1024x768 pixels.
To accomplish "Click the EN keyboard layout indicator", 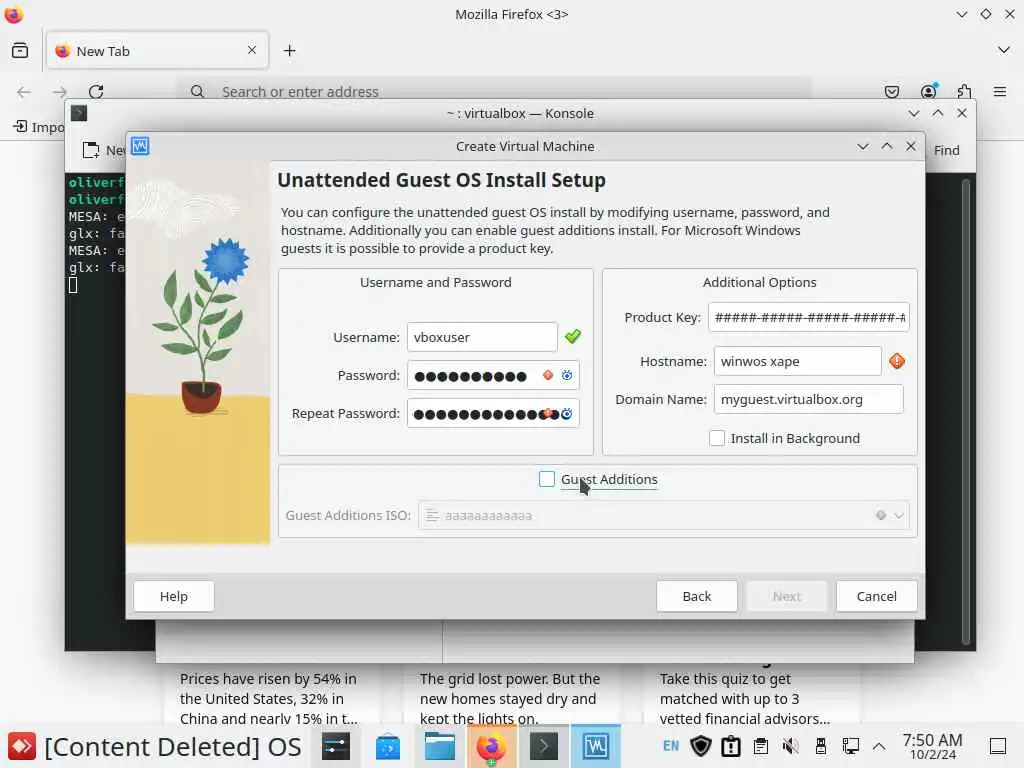I will pos(671,746).
